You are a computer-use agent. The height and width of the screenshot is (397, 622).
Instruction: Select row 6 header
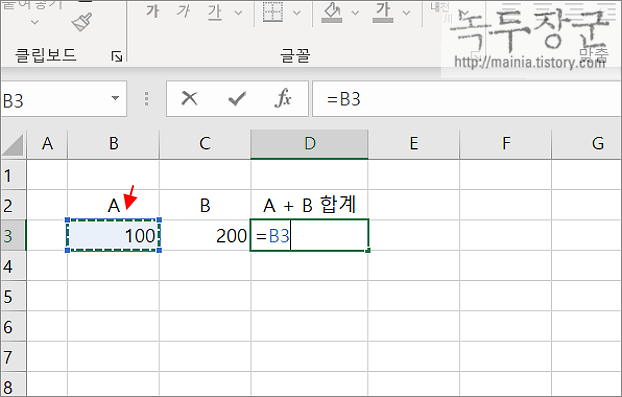click(x=13, y=327)
